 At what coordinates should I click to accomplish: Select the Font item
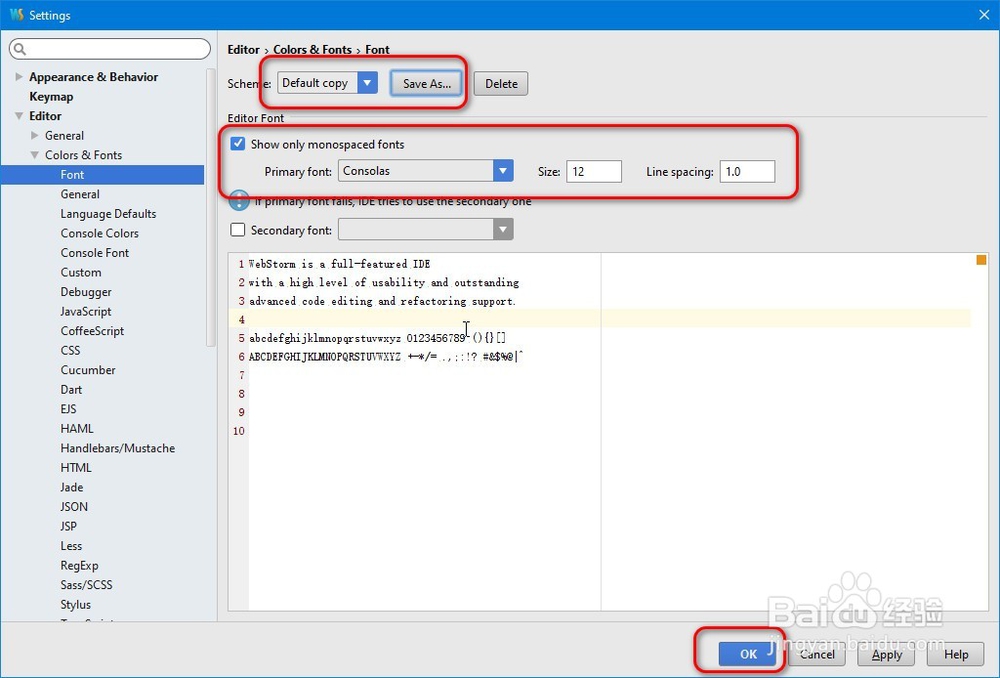coord(102,175)
